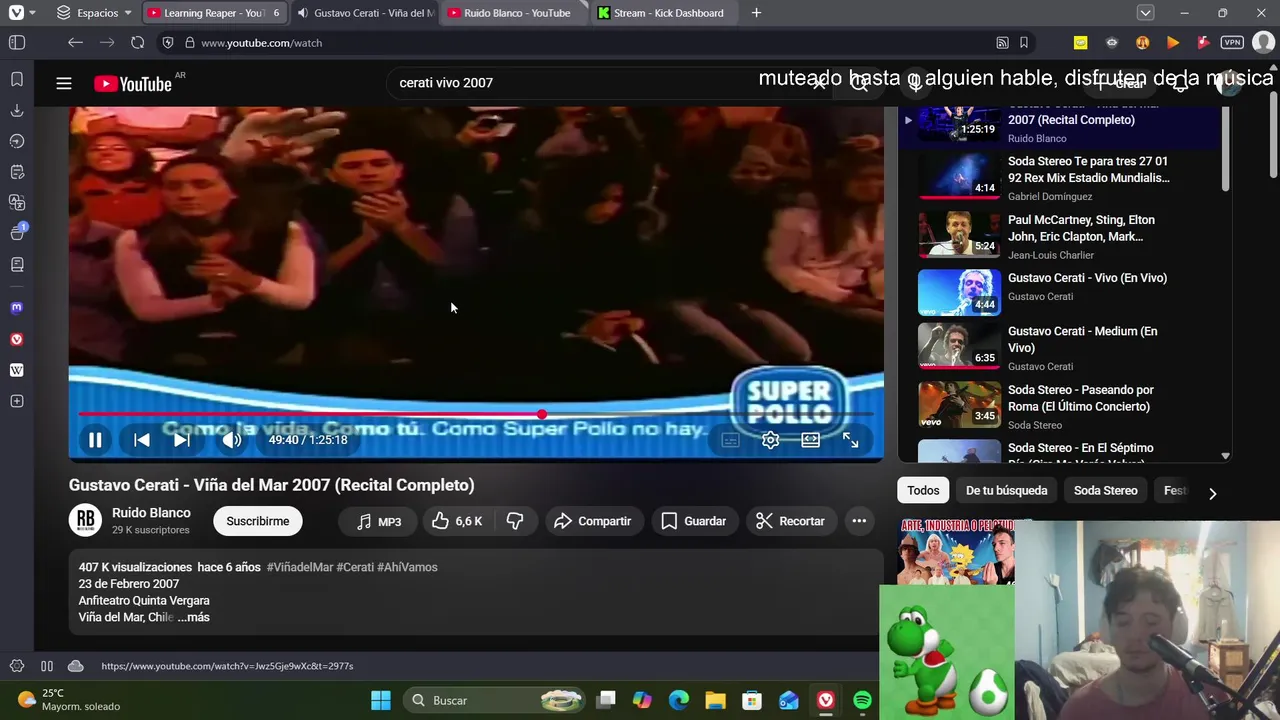Bookmark this page icon

pyautogui.click(x=1024, y=43)
